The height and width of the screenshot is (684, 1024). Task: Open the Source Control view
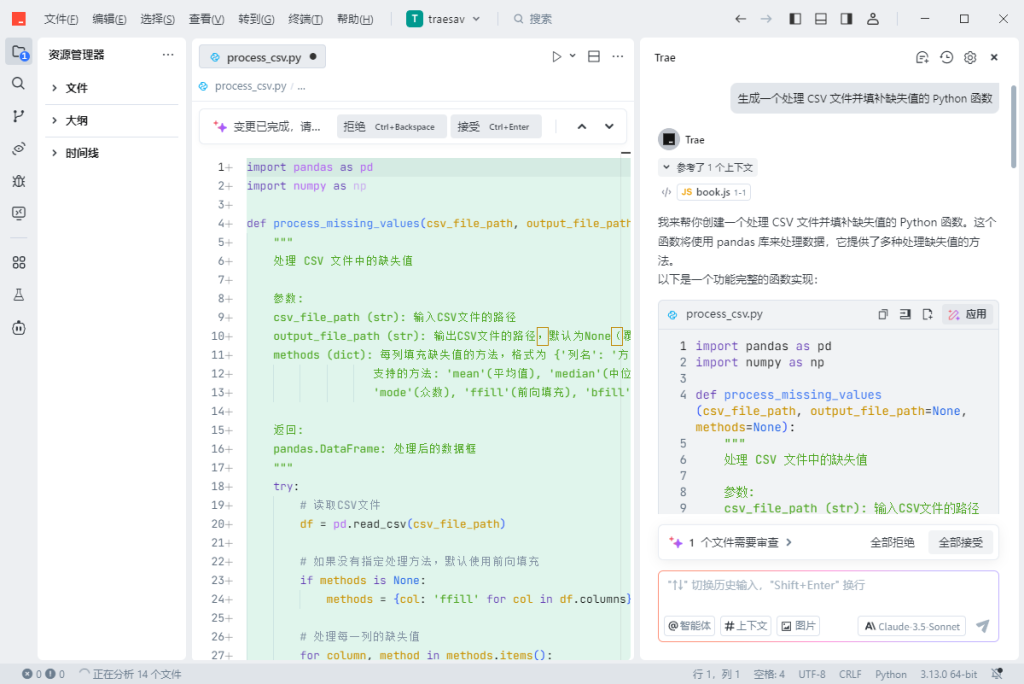coord(19,116)
